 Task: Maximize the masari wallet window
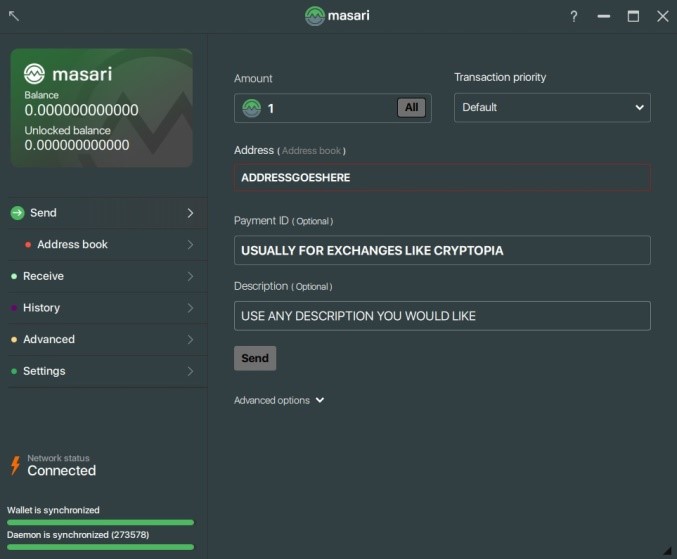pos(633,16)
